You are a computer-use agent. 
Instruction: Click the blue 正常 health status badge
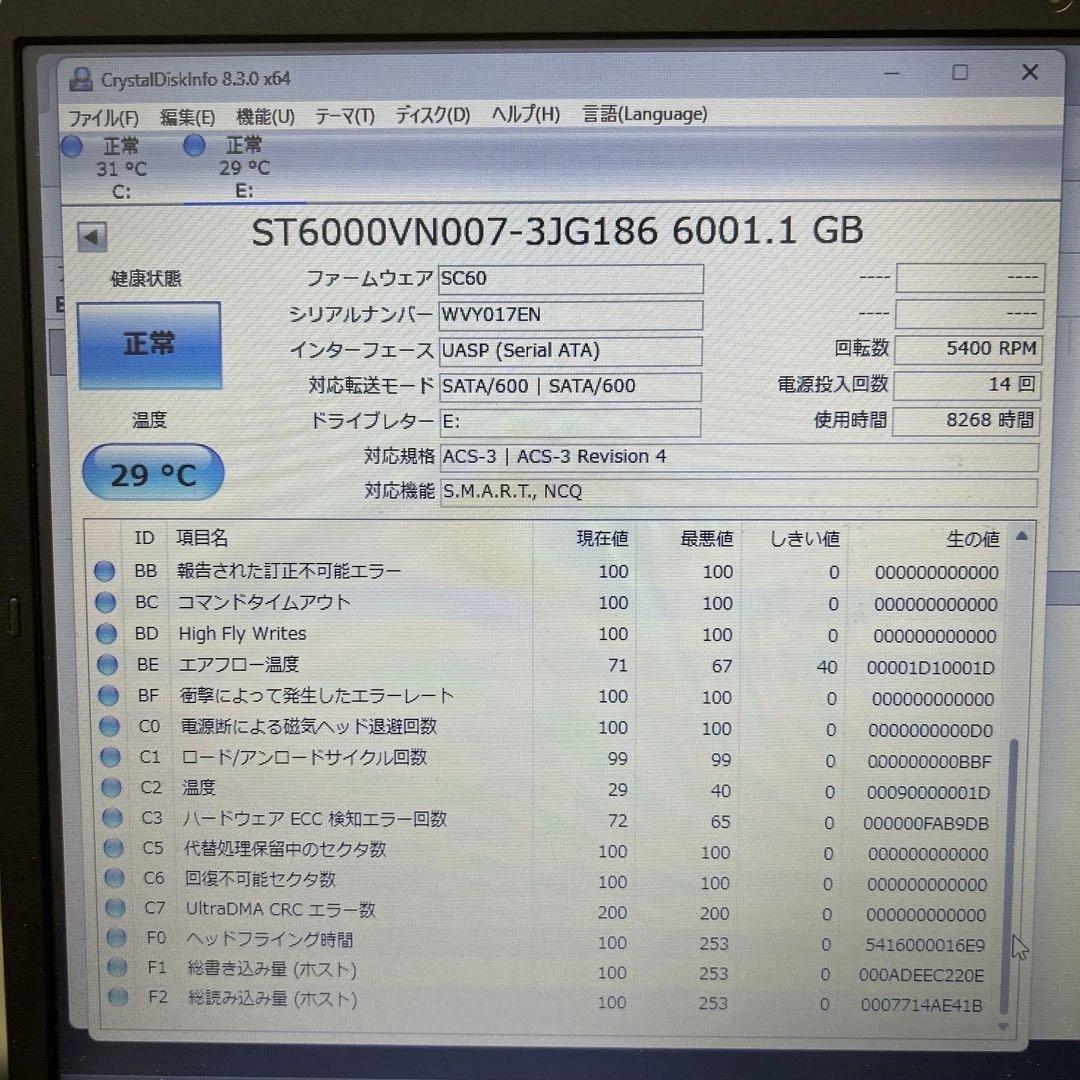pyautogui.click(x=150, y=344)
